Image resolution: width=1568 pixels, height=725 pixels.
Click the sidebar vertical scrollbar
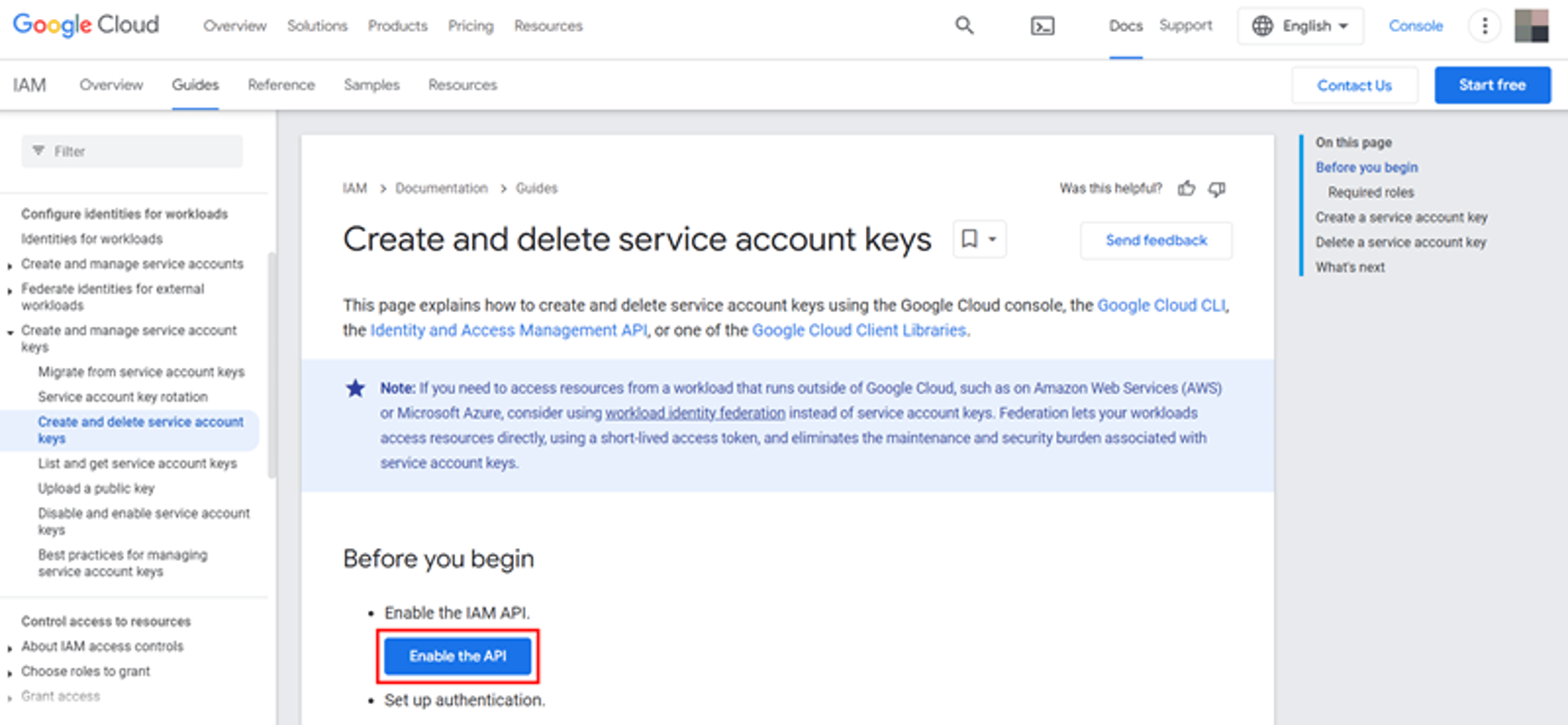272,365
